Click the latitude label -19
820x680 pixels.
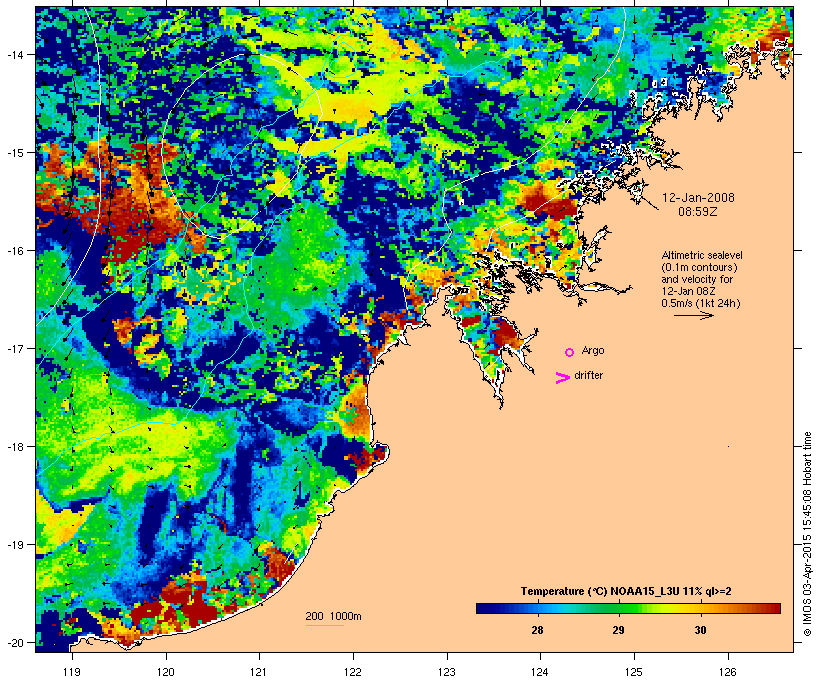click(x=14, y=545)
